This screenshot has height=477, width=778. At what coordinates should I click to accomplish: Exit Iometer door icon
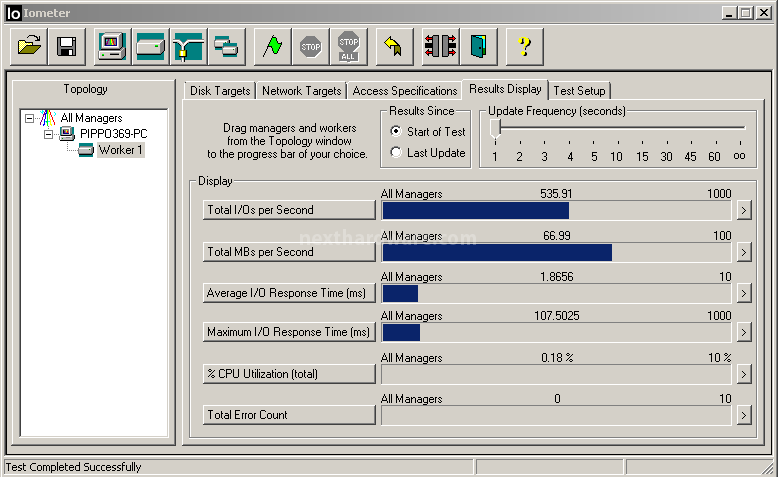coord(478,47)
